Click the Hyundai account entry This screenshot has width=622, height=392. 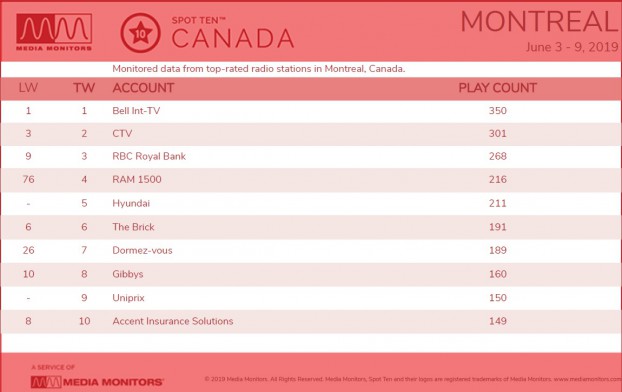[131, 204]
